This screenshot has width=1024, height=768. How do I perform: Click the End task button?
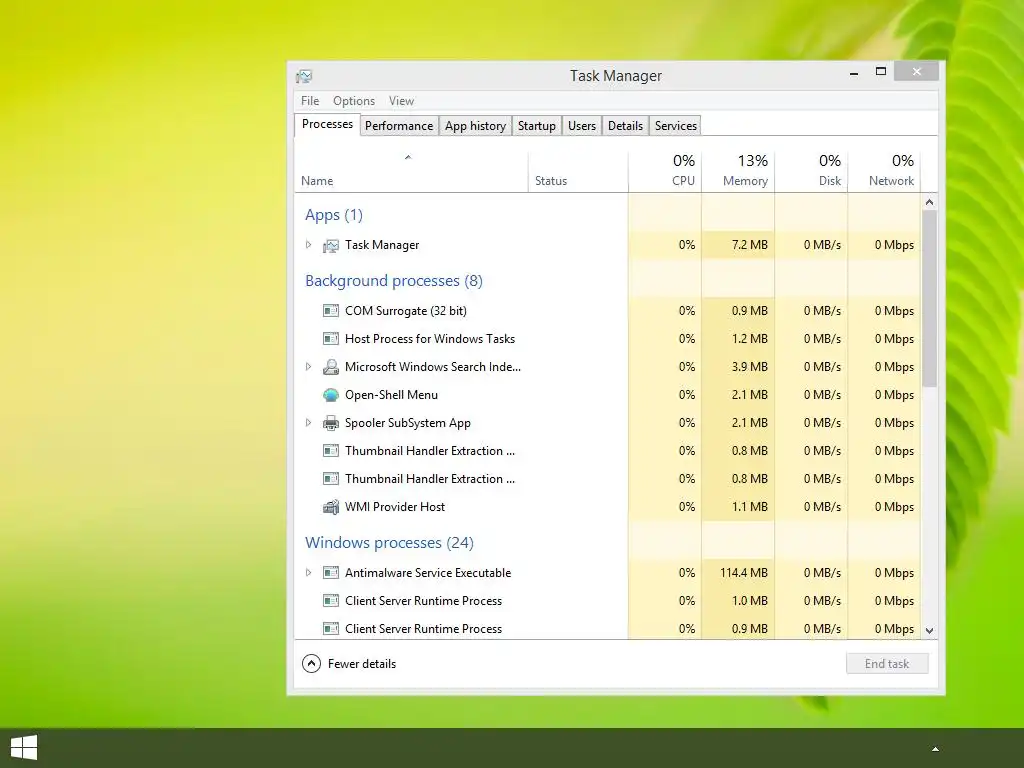pyautogui.click(x=887, y=664)
